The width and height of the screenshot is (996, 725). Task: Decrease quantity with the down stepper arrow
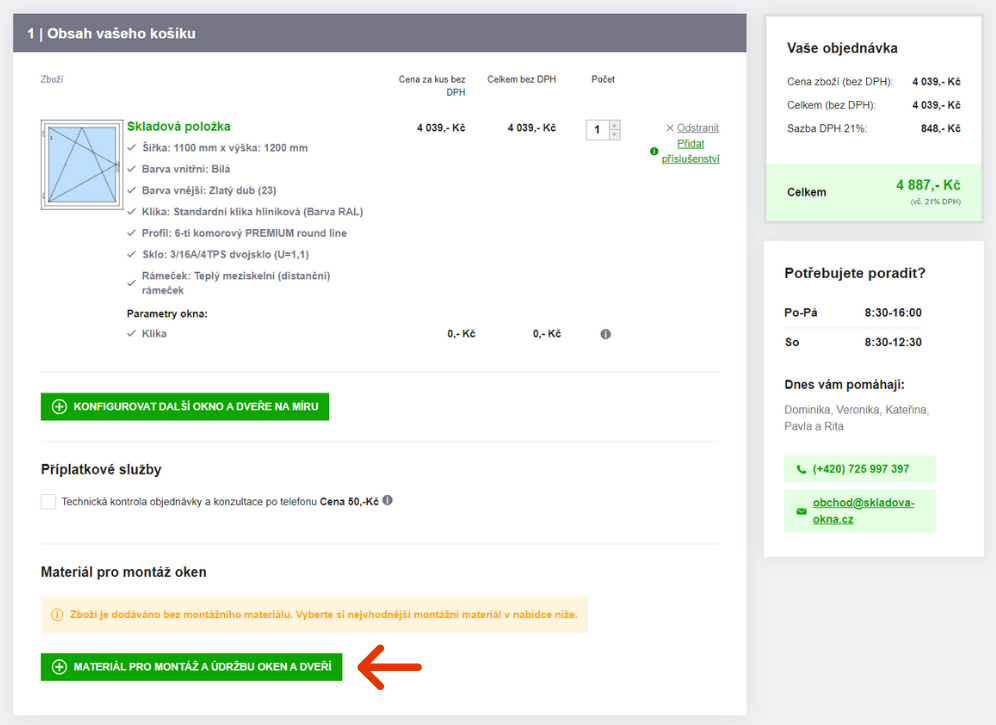pos(614,135)
